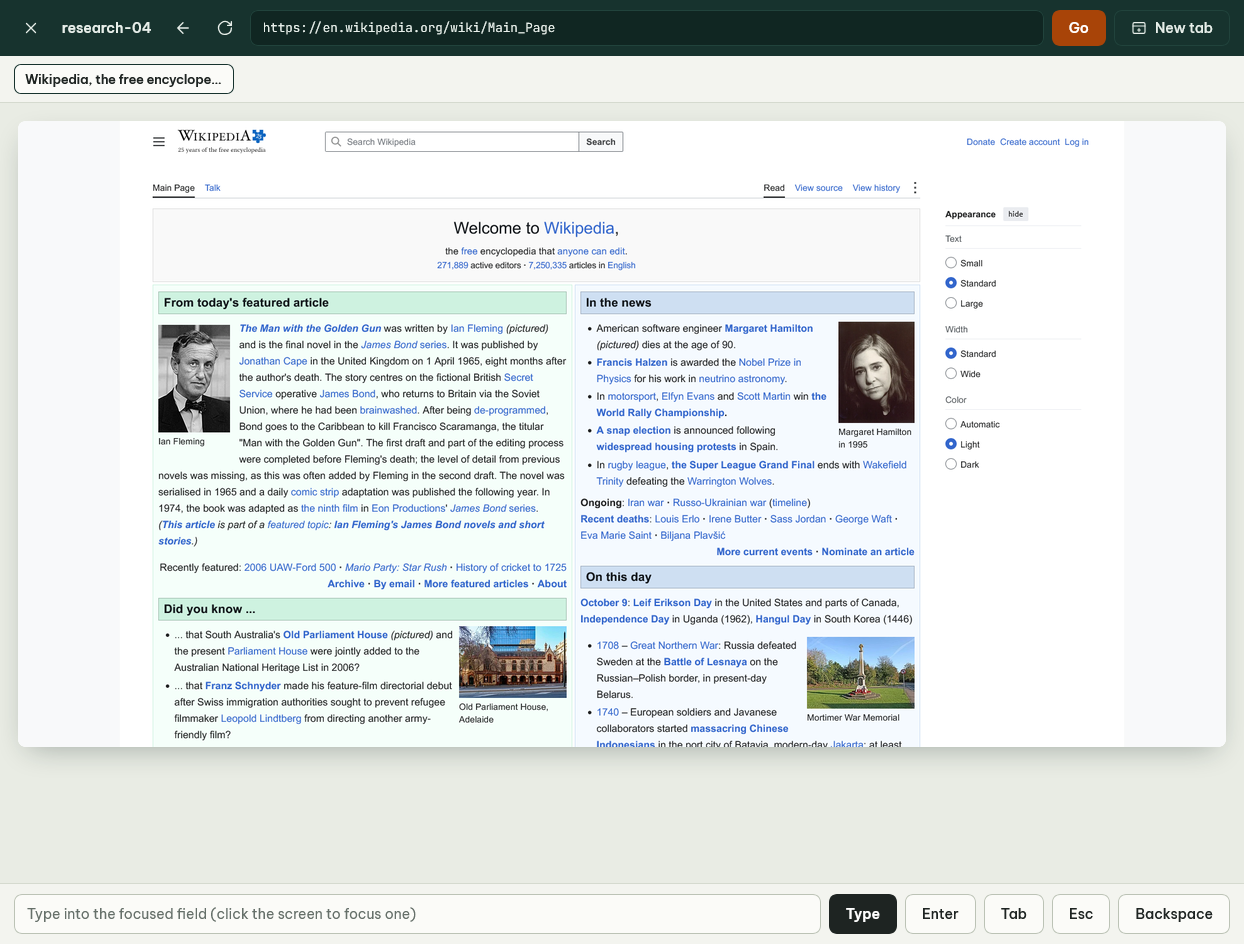Open the 7,250,335 articles count link

(547, 265)
